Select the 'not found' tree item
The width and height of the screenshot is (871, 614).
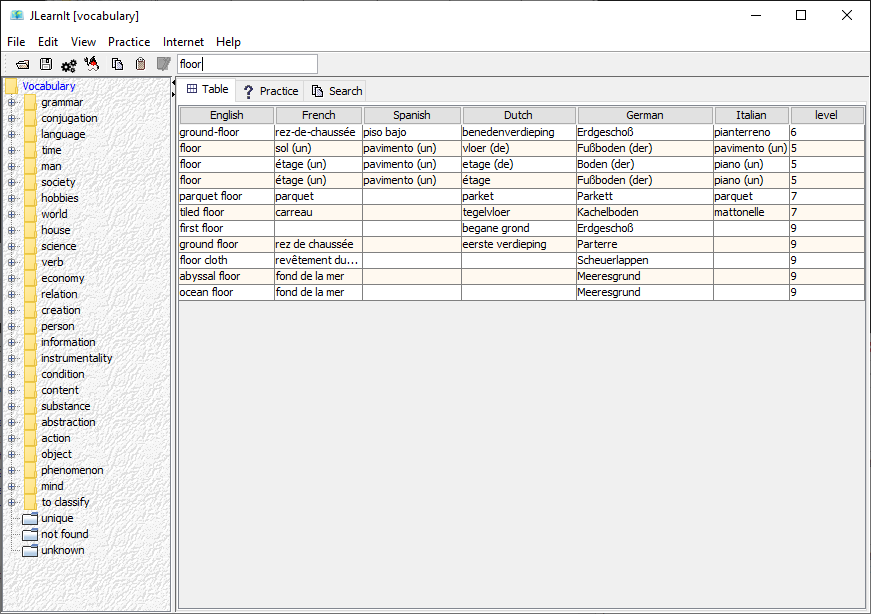(64, 534)
